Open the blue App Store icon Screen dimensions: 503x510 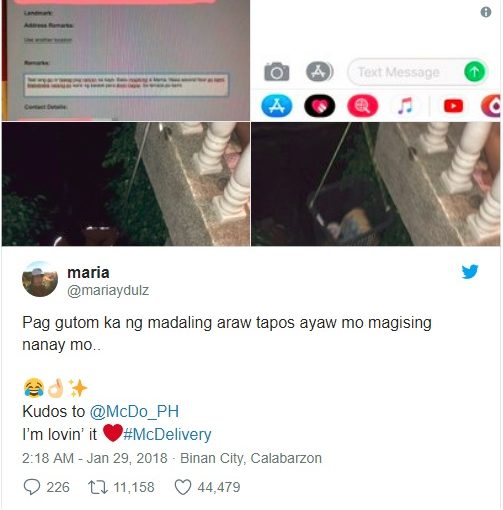(x=277, y=106)
